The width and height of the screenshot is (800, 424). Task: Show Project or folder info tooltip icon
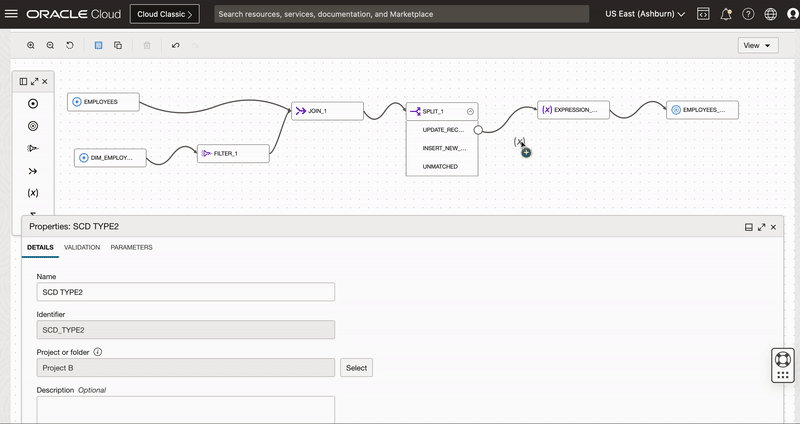(x=98, y=352)
